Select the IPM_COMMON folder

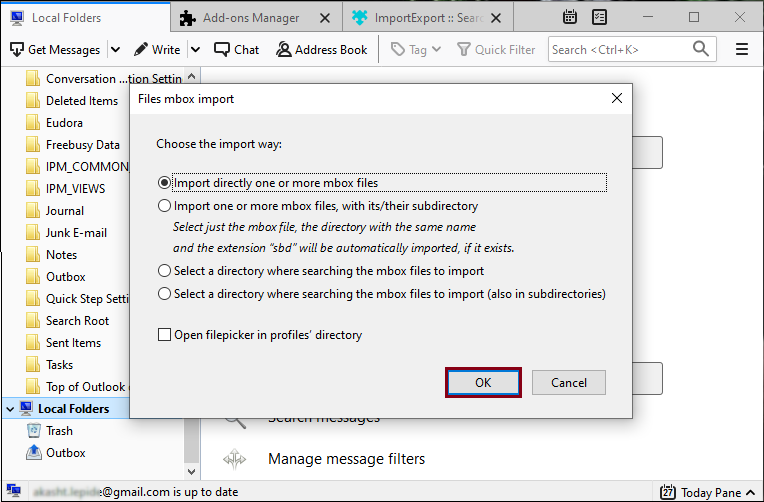click(x=87, y=167)
